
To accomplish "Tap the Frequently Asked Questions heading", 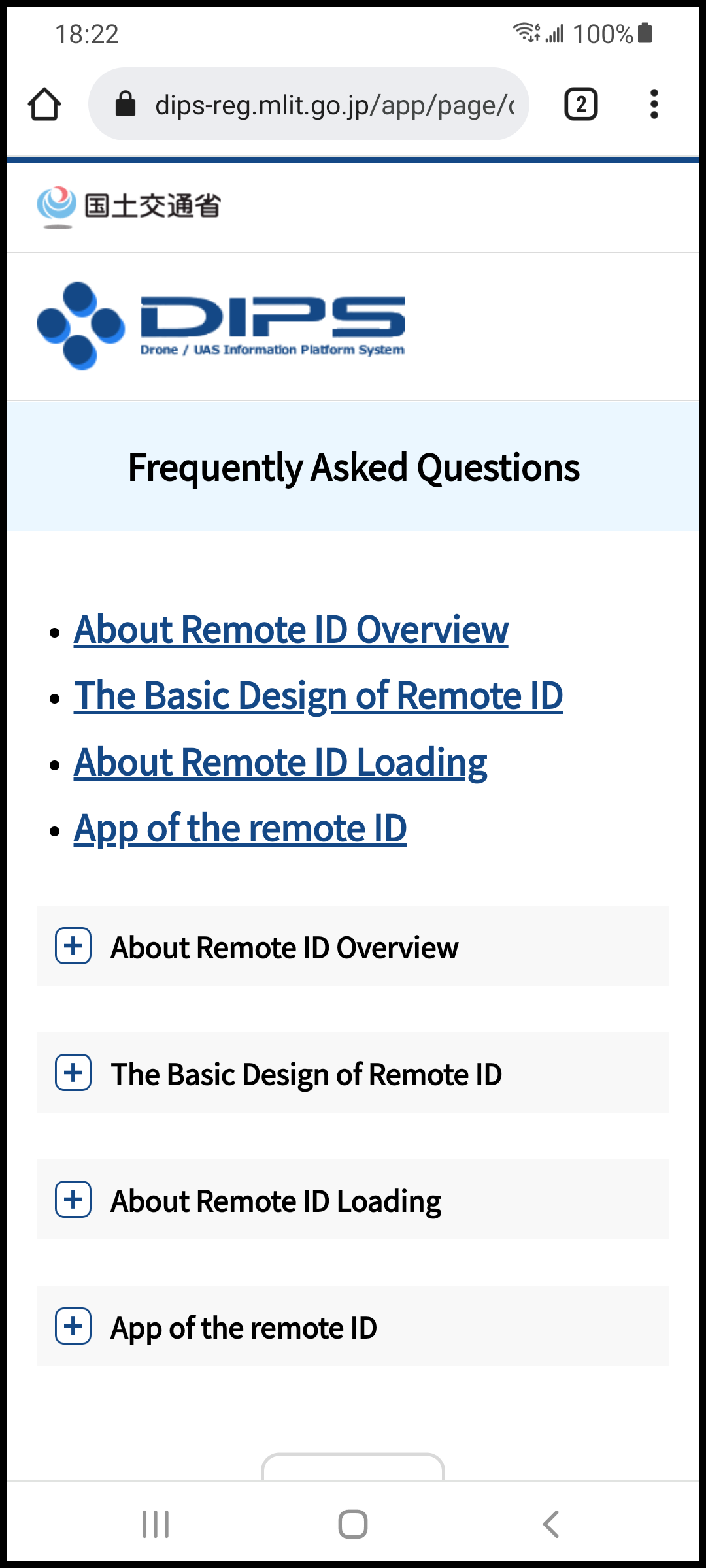I will pos(354,468).
